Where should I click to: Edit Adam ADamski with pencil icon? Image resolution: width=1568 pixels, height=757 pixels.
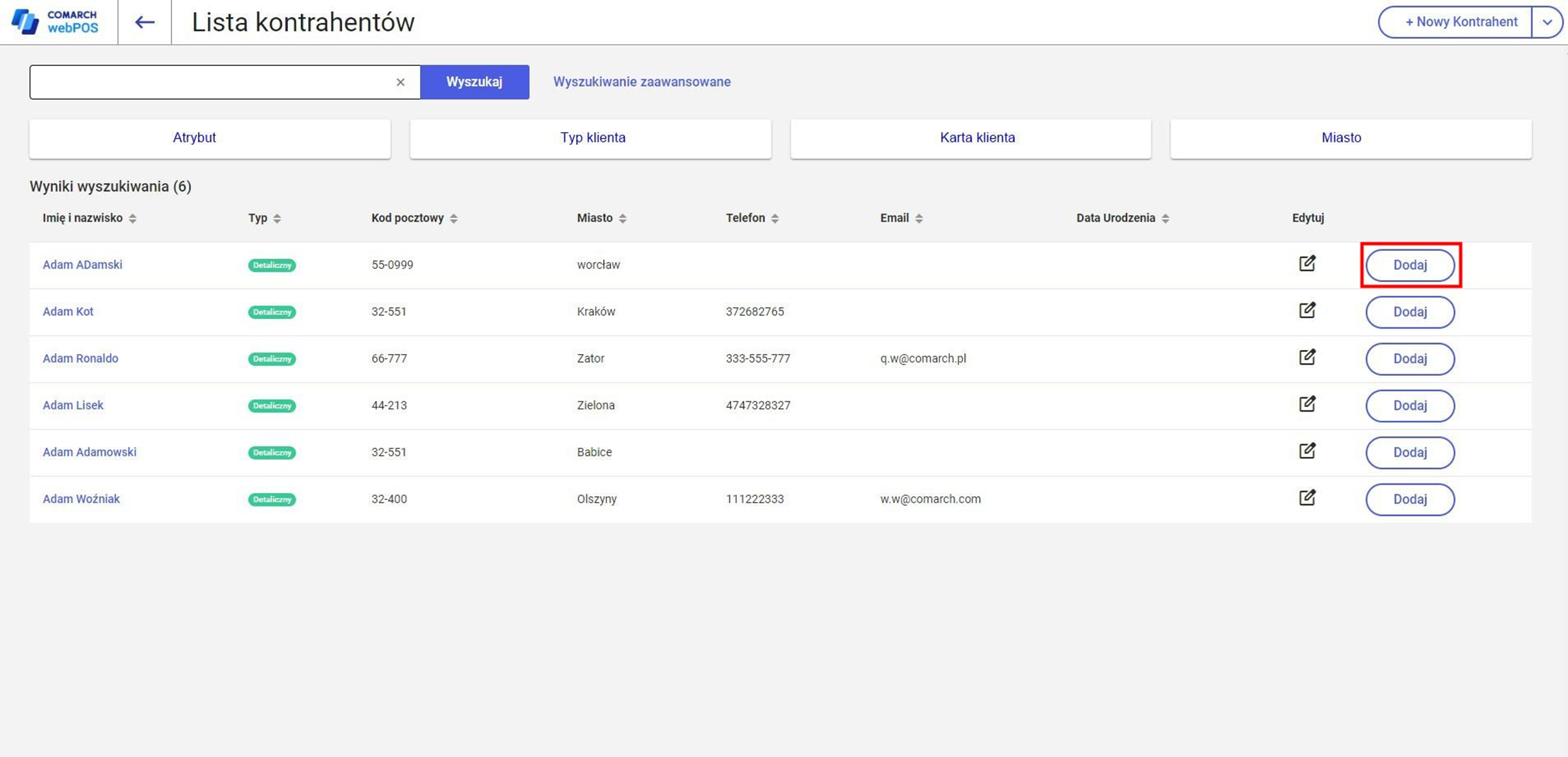(x=1307, y=264)
